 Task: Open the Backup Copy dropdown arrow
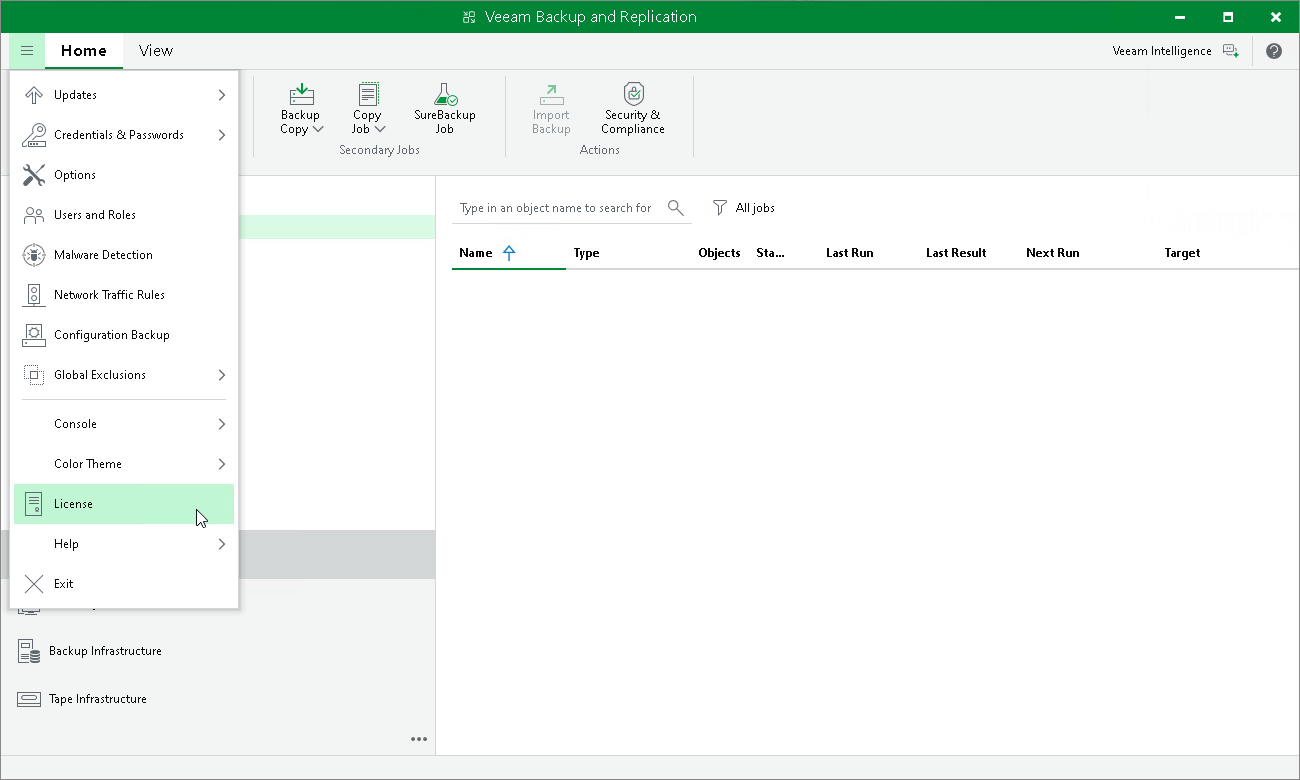318,129
